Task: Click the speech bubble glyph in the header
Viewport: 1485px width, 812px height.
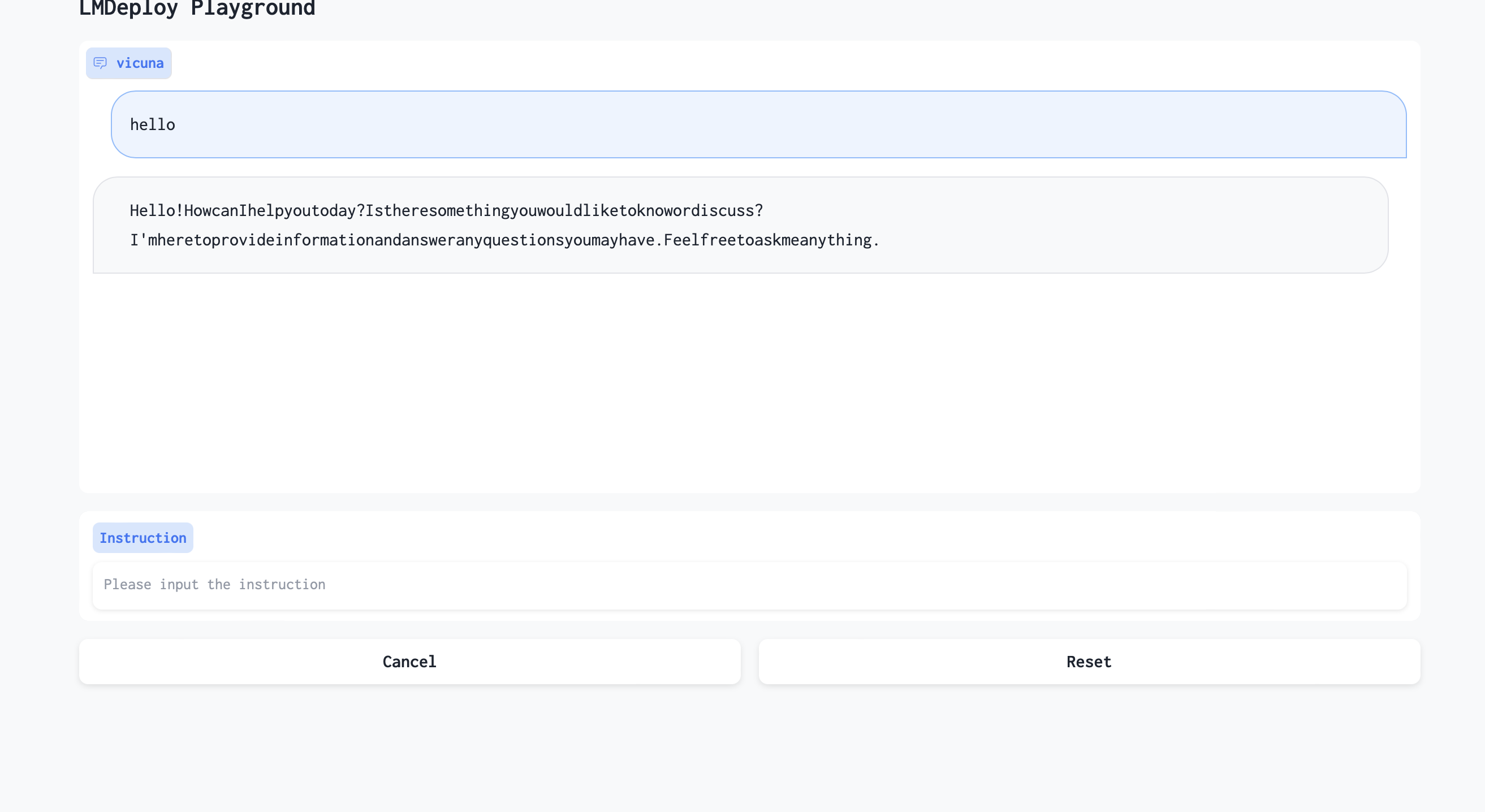Action: point(101,62)
